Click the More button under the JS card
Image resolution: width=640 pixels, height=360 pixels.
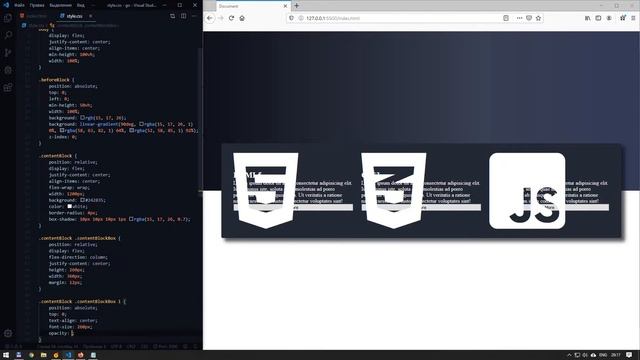(549, 208)
